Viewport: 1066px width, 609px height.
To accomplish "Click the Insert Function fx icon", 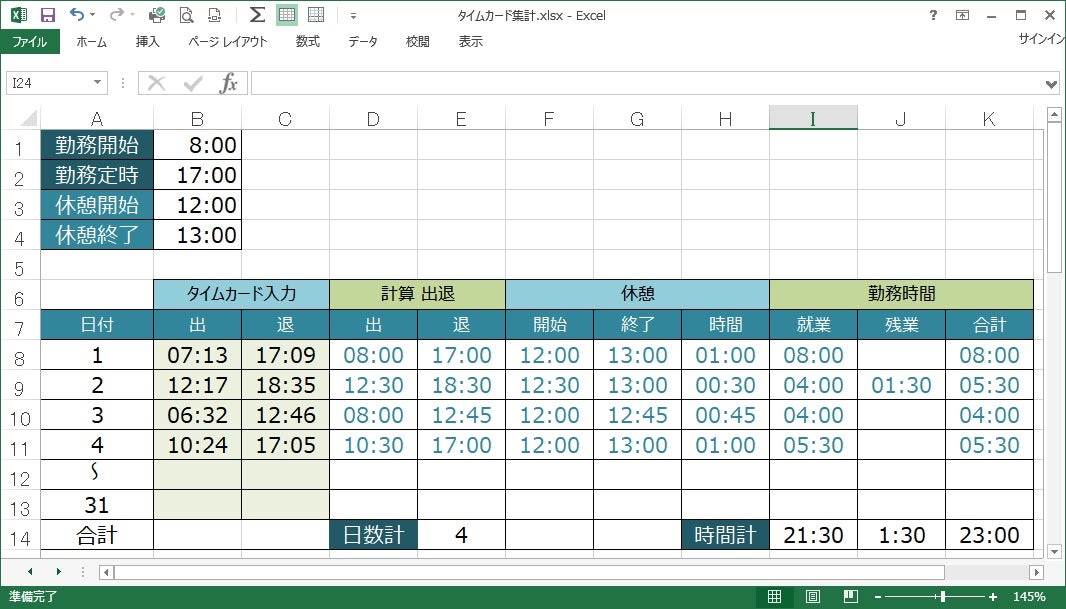I will (x=229, y=83).
